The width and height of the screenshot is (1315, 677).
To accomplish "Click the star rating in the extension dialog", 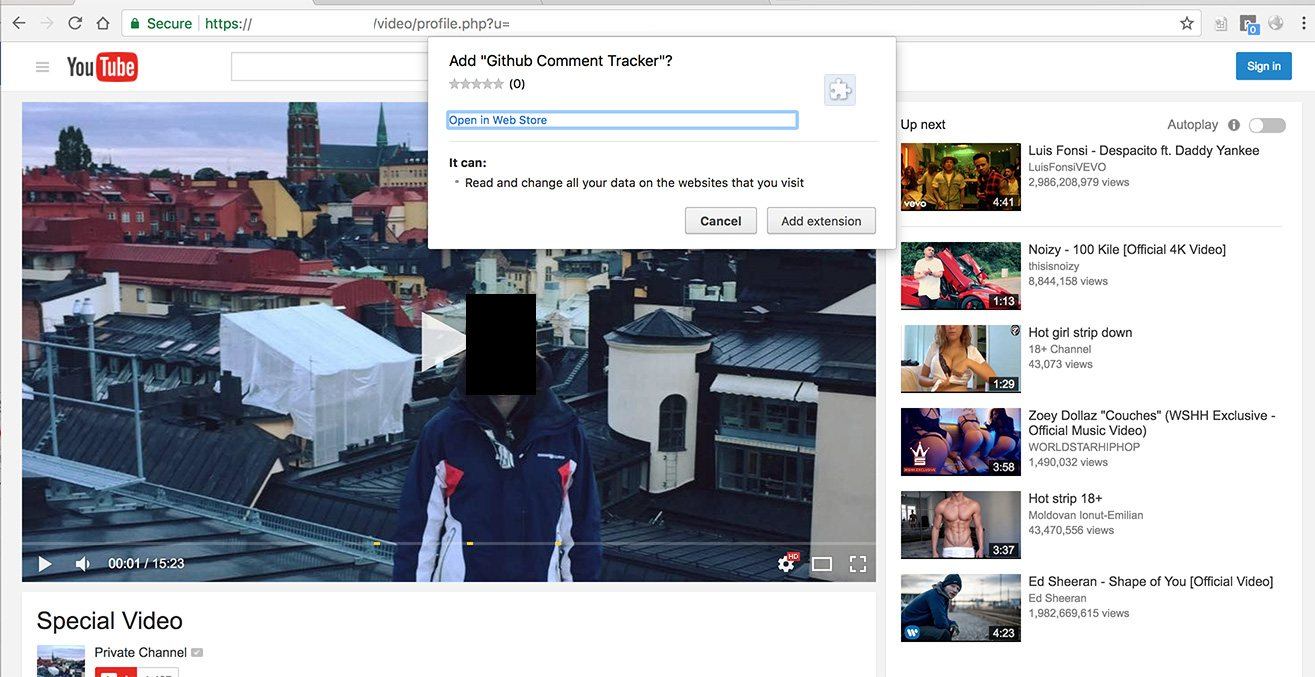I will (x=476, y=84).
